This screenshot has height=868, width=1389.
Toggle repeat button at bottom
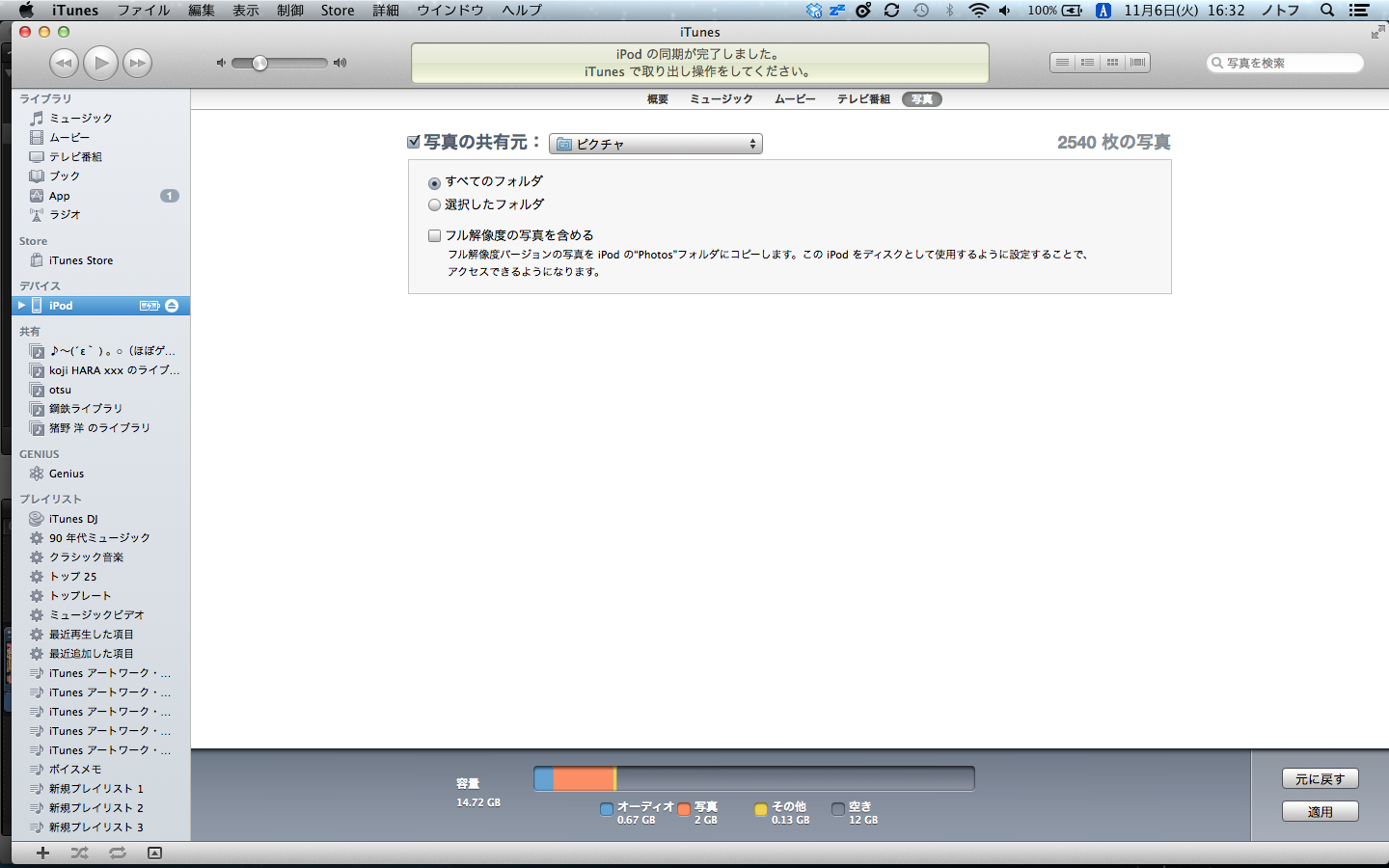pos(118,853)
